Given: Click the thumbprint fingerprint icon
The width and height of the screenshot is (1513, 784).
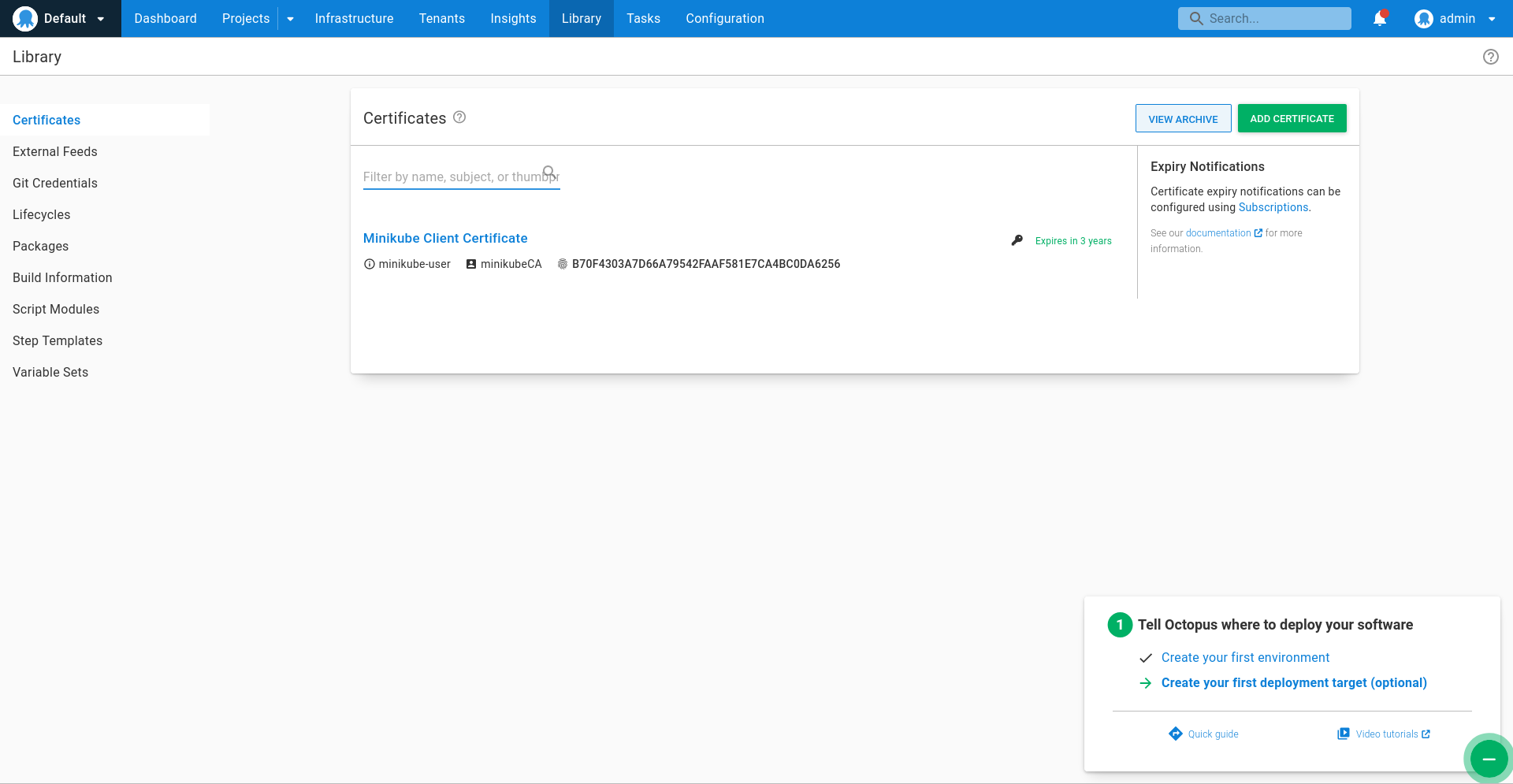Looking at the screenshot, I should click(563, 264).
